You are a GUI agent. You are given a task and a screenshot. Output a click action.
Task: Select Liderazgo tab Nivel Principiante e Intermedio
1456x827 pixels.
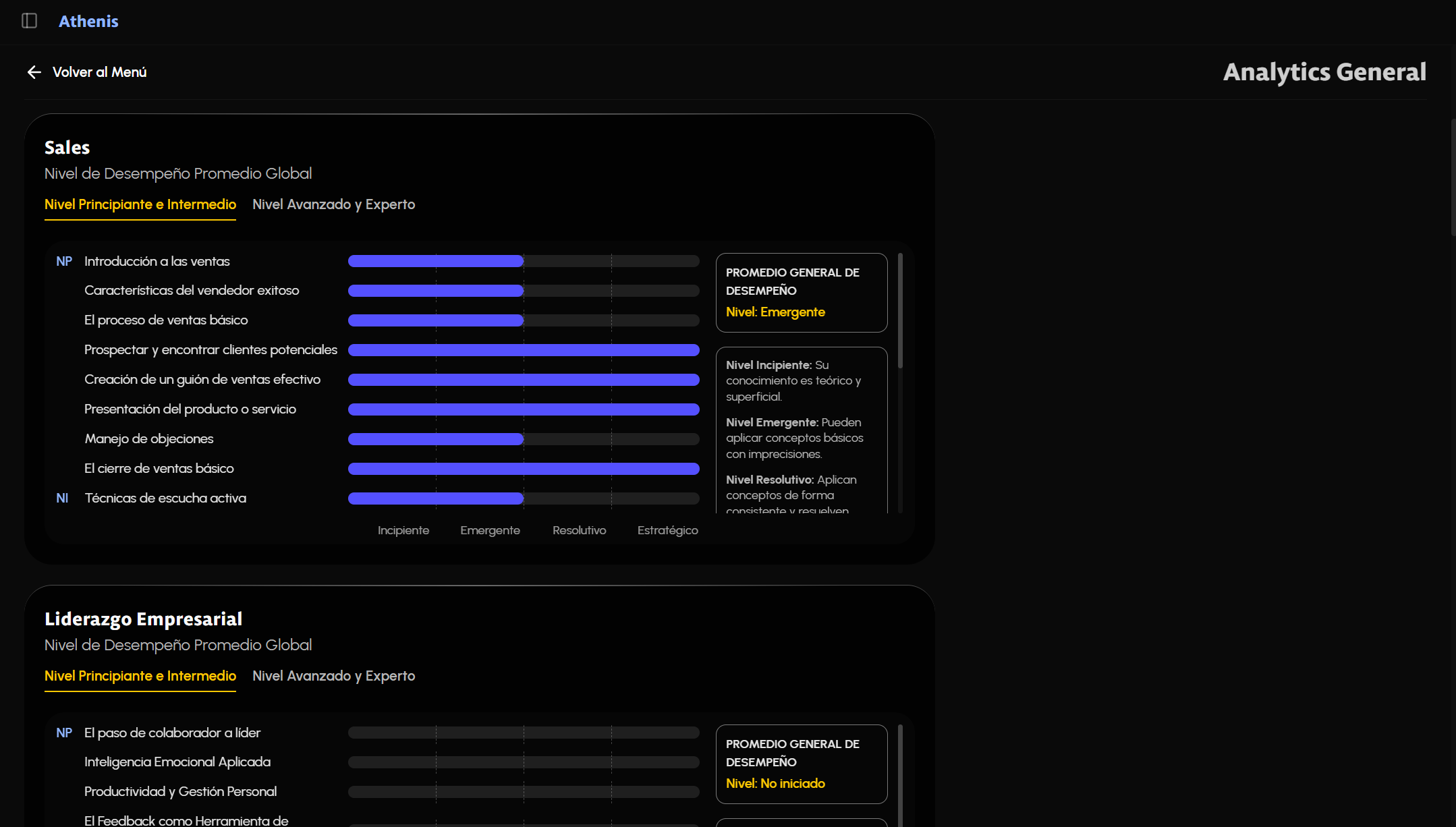click(140, 676)
